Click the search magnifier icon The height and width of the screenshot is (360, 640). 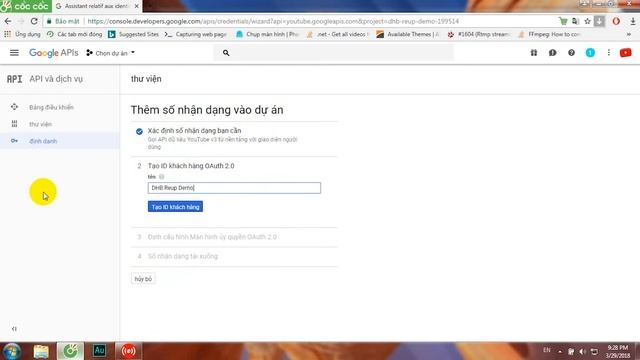coord(226,53)
